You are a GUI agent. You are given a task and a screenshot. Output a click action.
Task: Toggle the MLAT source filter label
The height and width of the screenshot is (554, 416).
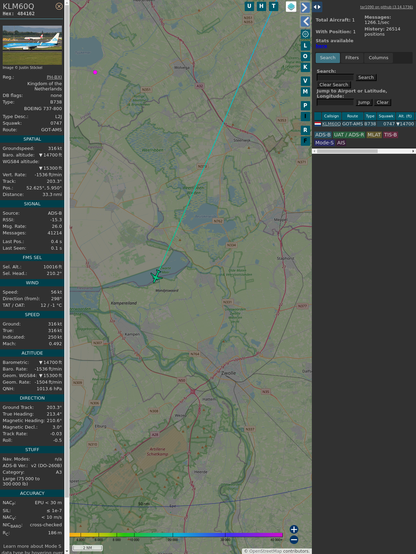click(x=374, y=135)
